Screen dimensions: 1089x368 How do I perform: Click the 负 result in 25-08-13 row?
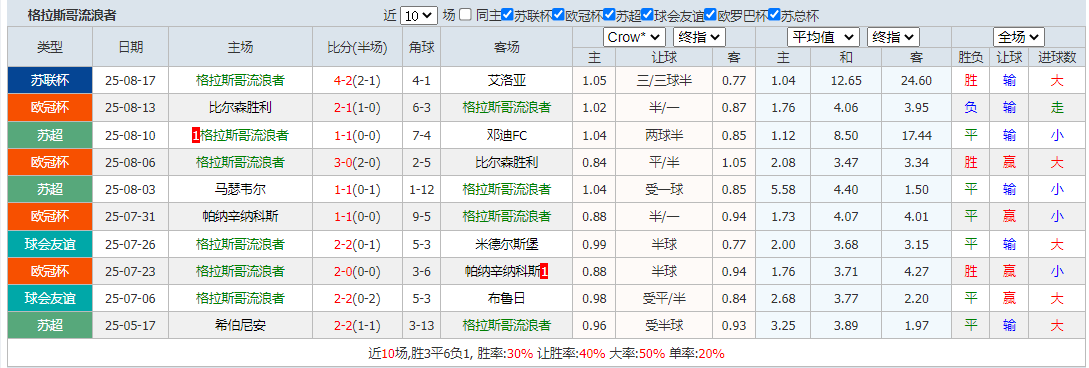point(970,108)
